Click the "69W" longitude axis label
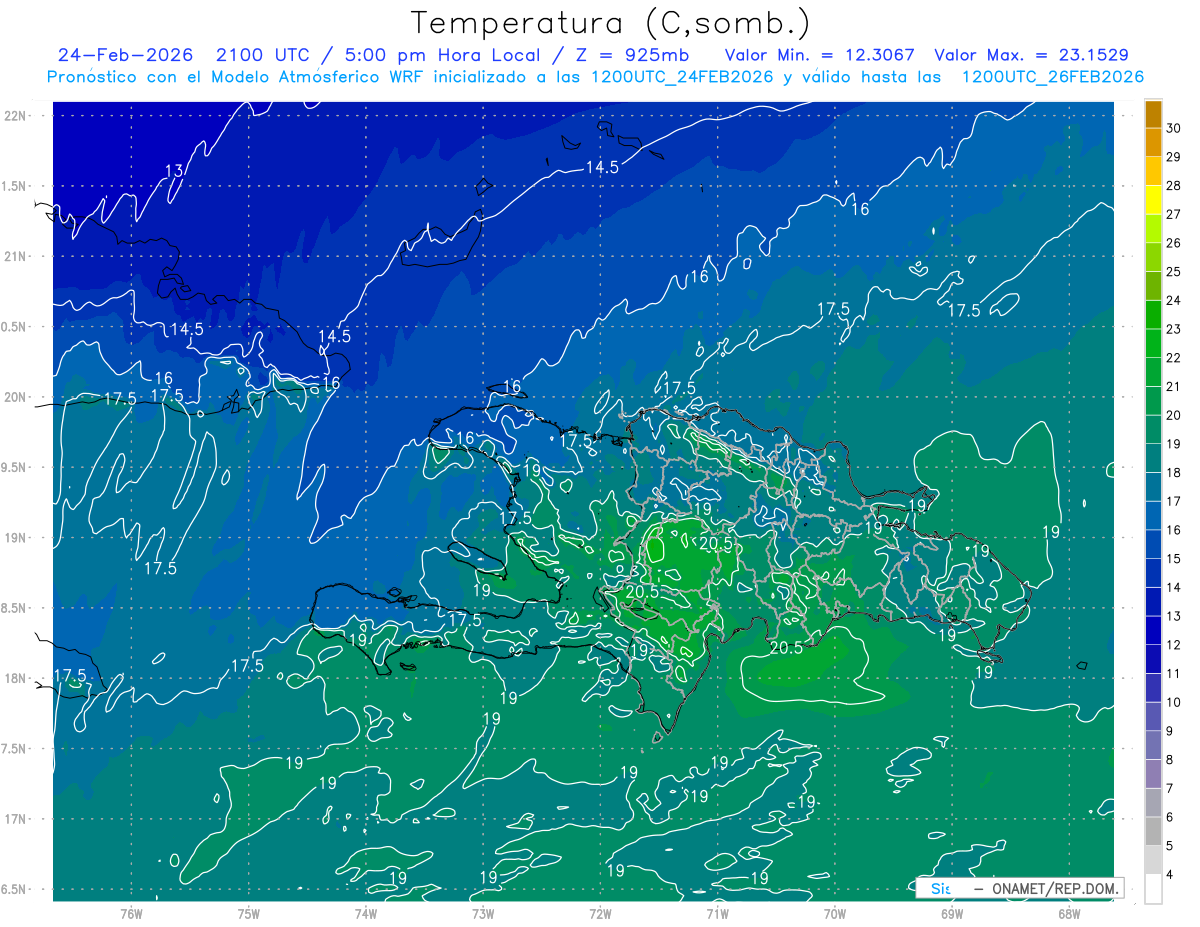This screenshot has width=1200, height=927. 951,913
